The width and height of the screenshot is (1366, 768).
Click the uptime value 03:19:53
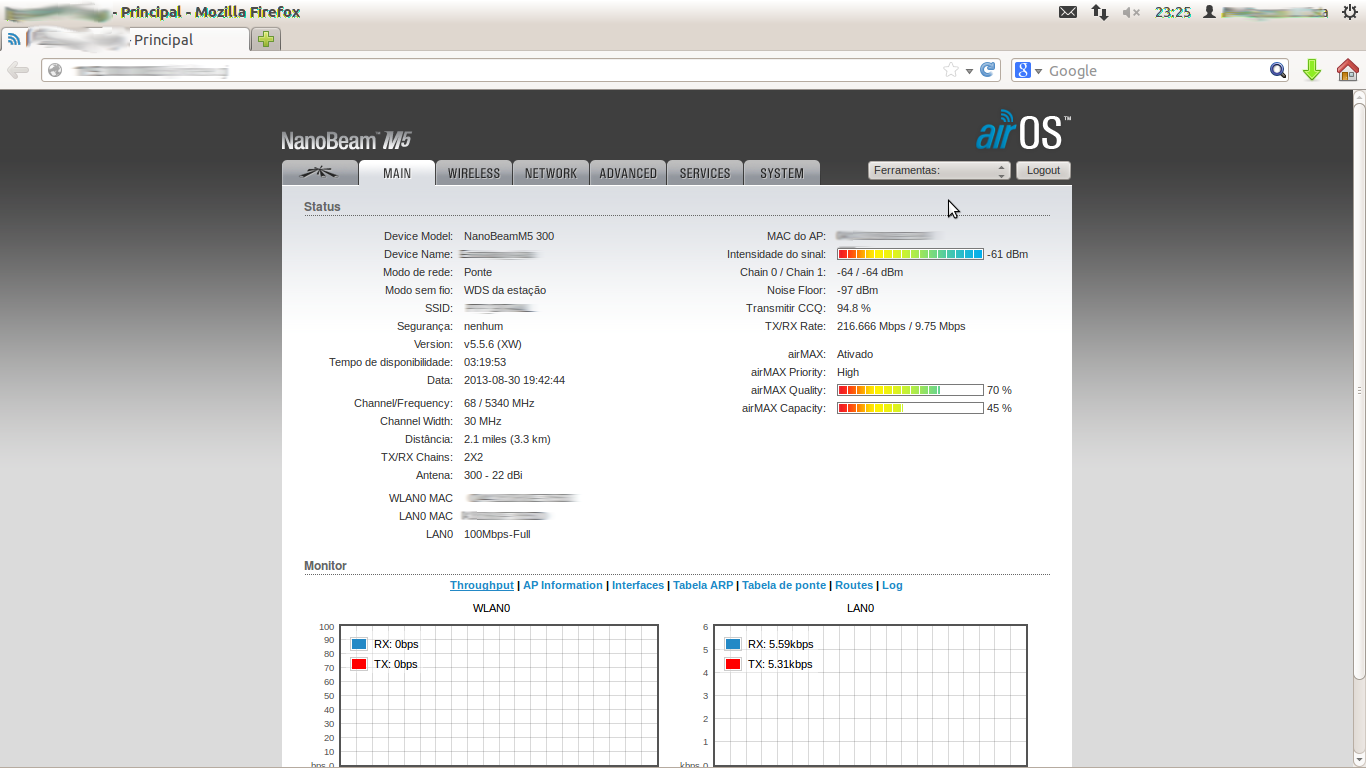[485, 362]
